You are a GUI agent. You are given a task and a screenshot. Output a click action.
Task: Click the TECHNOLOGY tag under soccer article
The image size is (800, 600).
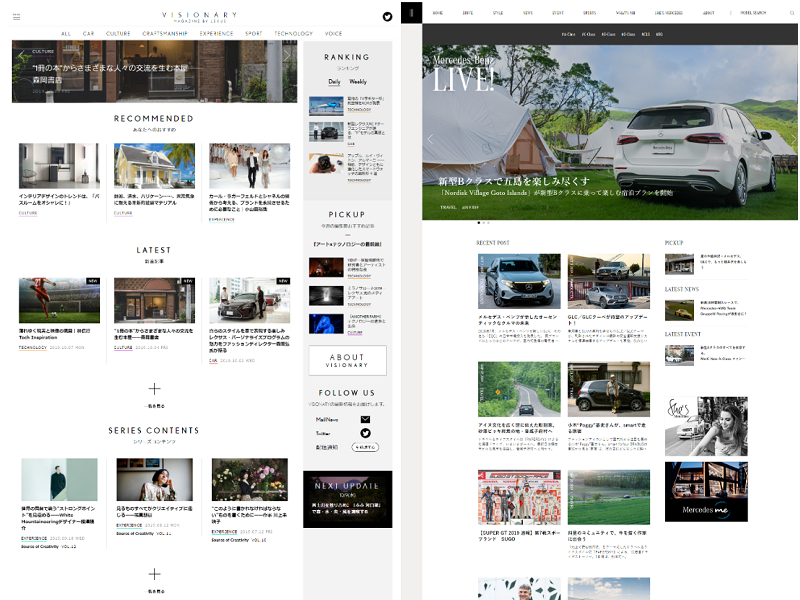33,347
